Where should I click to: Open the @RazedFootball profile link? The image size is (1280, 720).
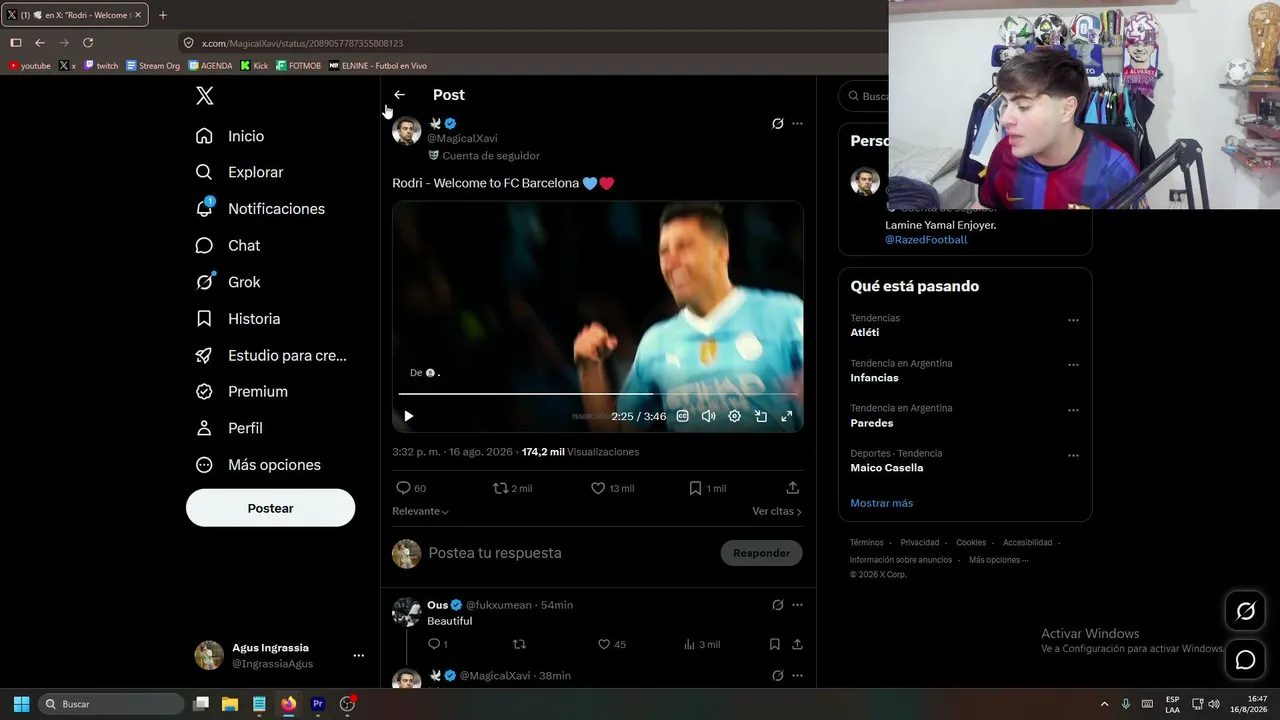[x=926, y=240]
